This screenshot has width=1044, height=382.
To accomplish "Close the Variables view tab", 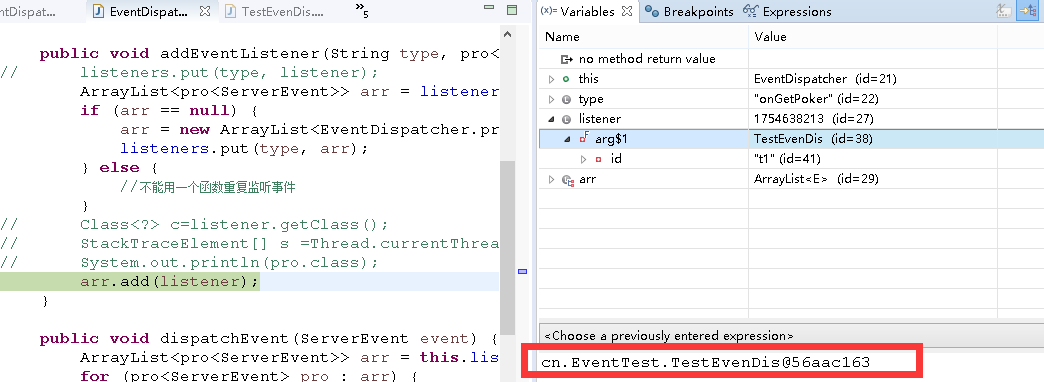I will click(x=627, y=11).
